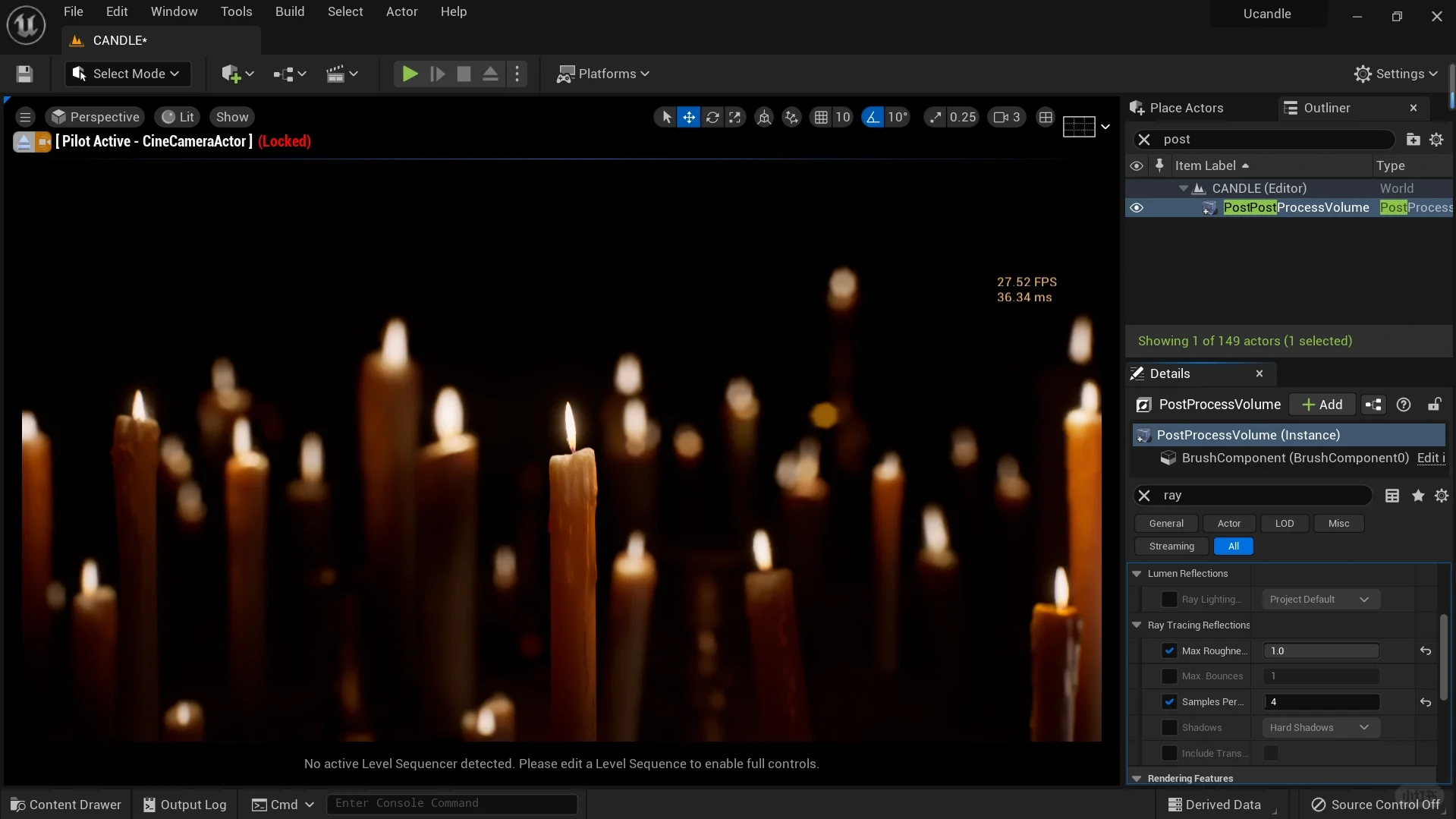Select the rotate gizmo tool
The width and height of the screenshot is (1456, 819).
[x=712, y=117]
